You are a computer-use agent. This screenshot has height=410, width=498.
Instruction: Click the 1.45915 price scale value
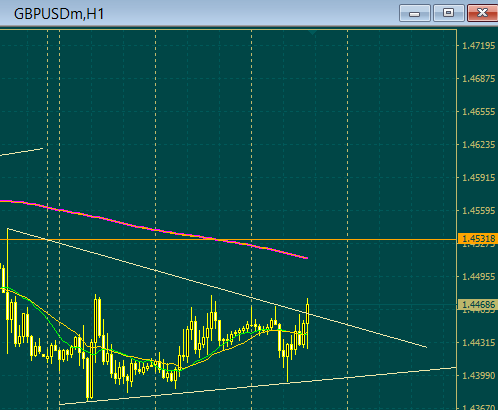(x=478, y=178)
